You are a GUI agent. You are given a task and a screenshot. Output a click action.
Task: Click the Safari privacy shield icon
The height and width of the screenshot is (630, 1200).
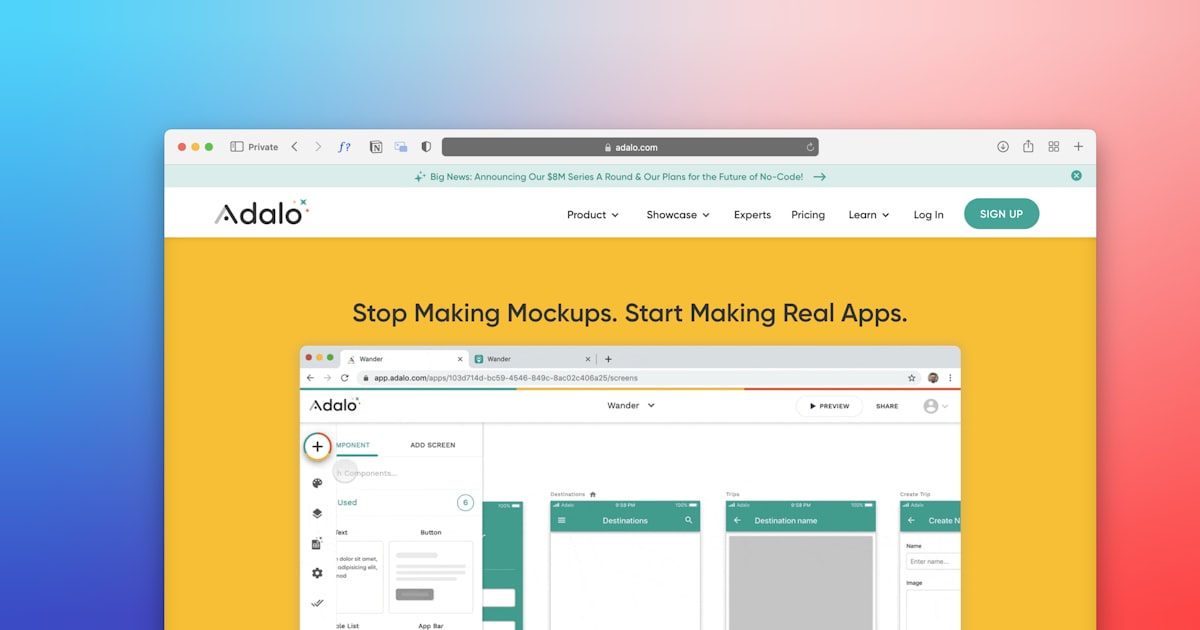point(426,147)
